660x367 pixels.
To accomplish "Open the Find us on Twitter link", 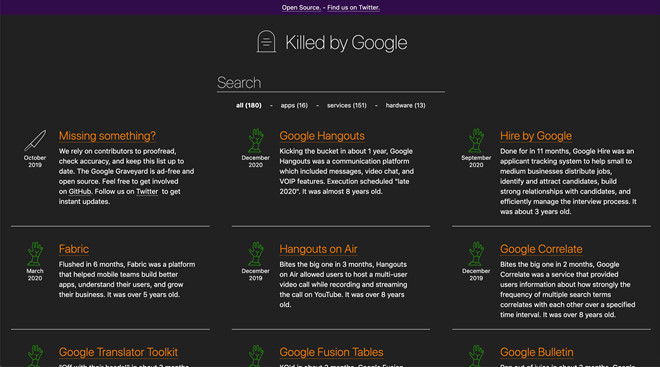I will point(354,8).
